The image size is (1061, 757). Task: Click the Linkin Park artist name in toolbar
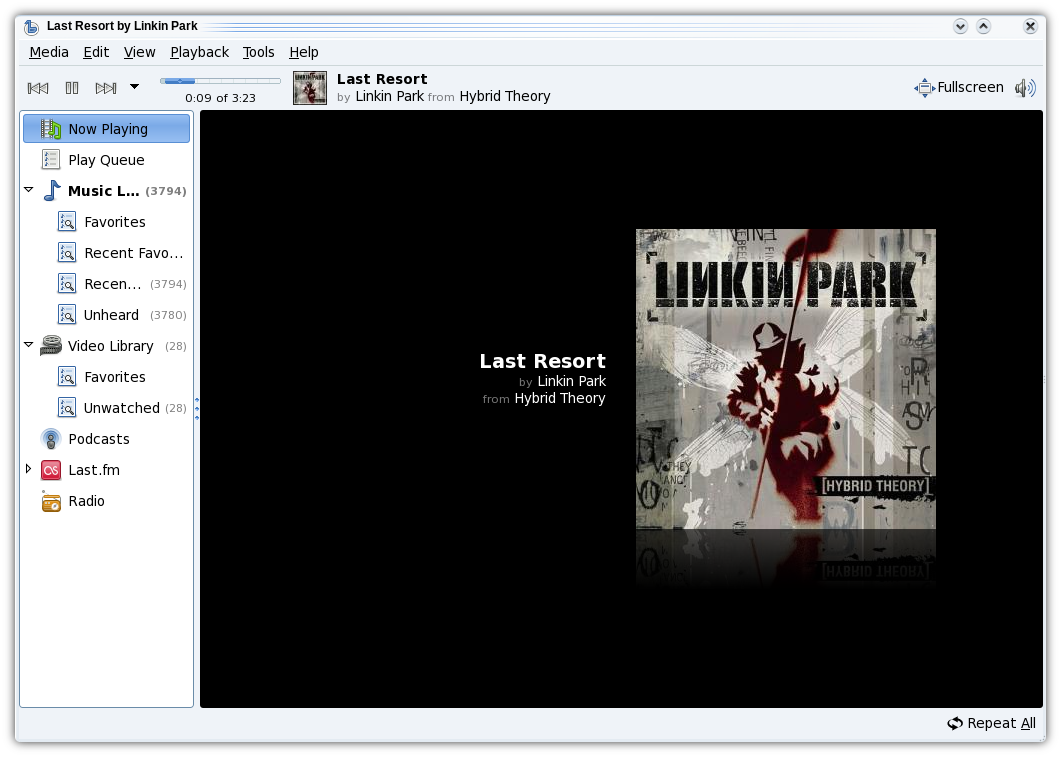click(390, 96)
